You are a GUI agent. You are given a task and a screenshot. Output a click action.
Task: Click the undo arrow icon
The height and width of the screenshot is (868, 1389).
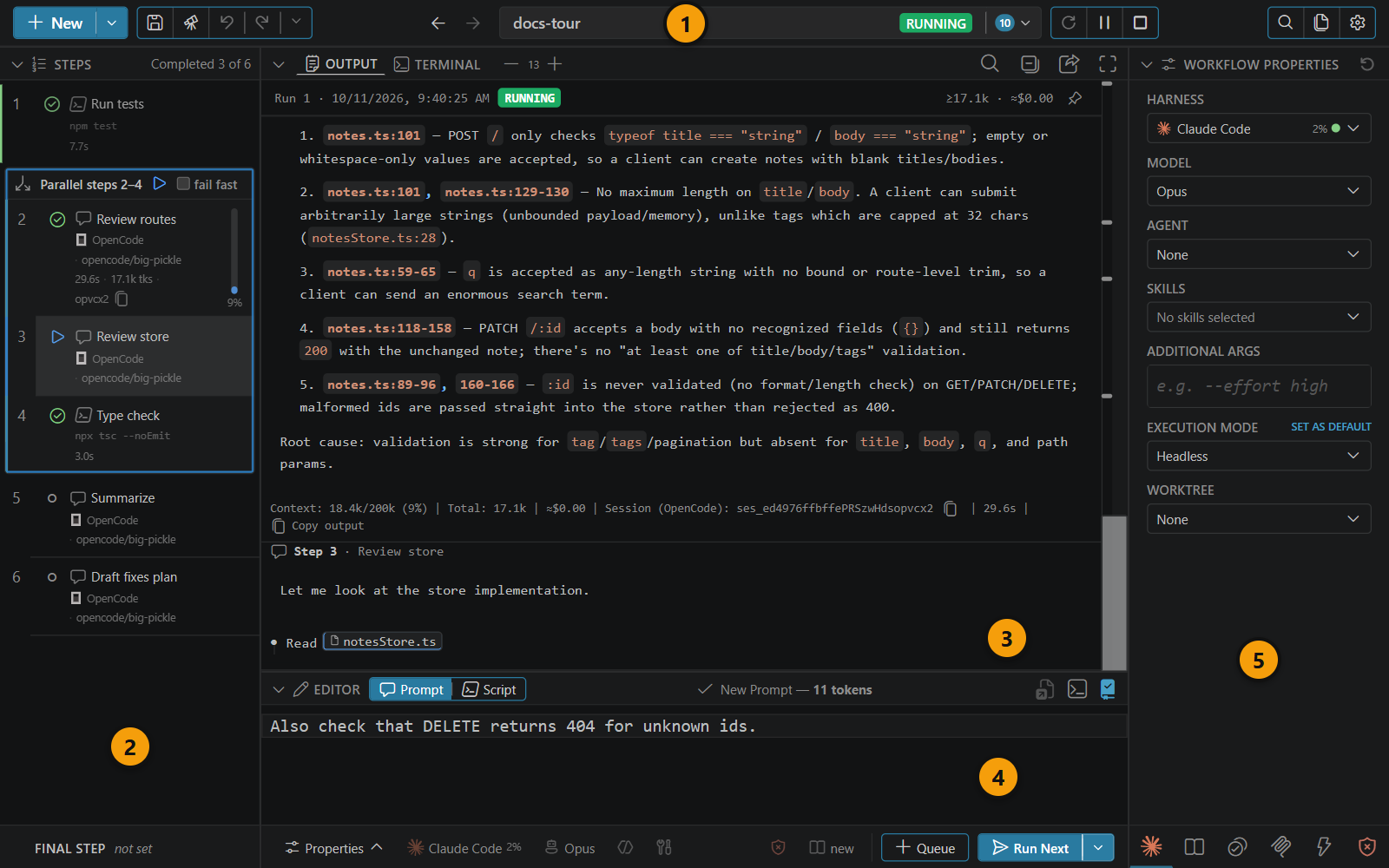(x=227, y=23)
